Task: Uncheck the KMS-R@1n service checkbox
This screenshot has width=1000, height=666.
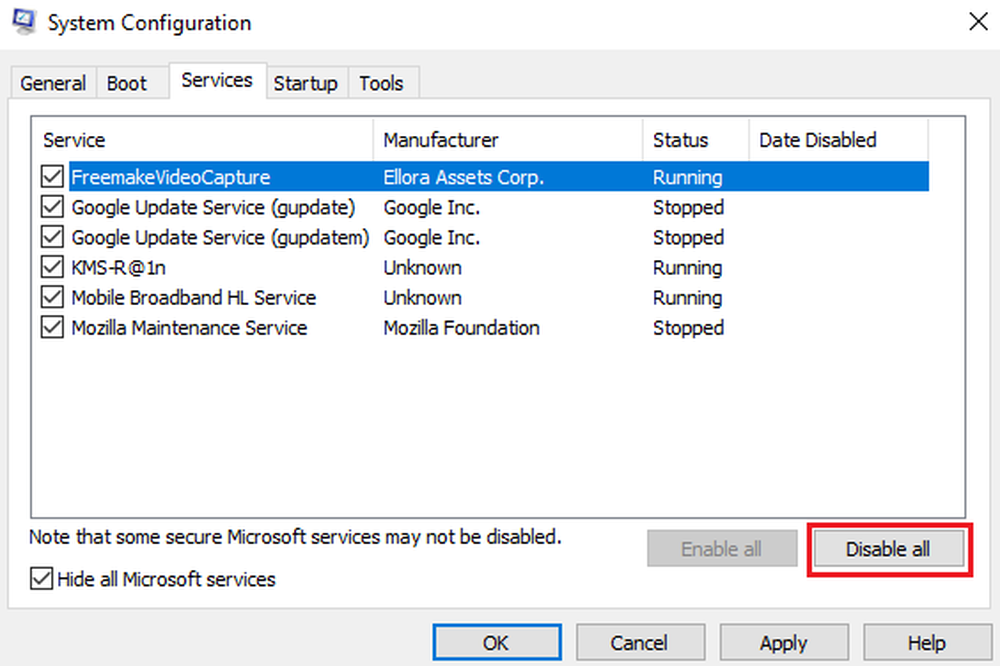Action: point(52,268)
